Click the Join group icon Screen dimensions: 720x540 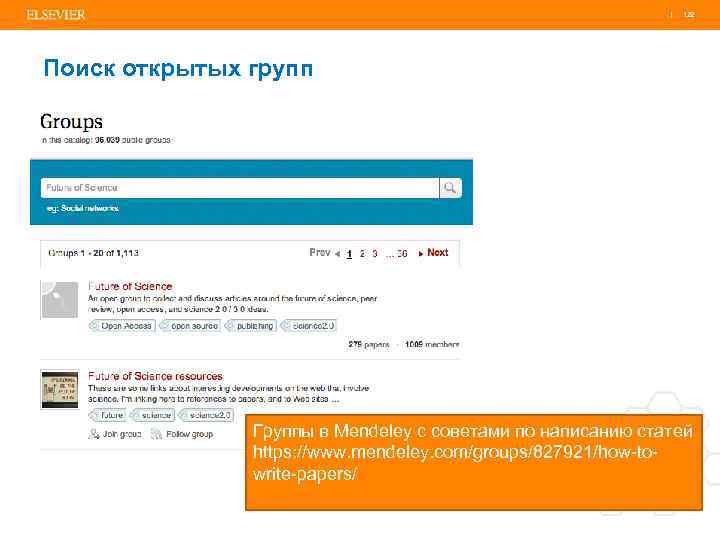94,434
